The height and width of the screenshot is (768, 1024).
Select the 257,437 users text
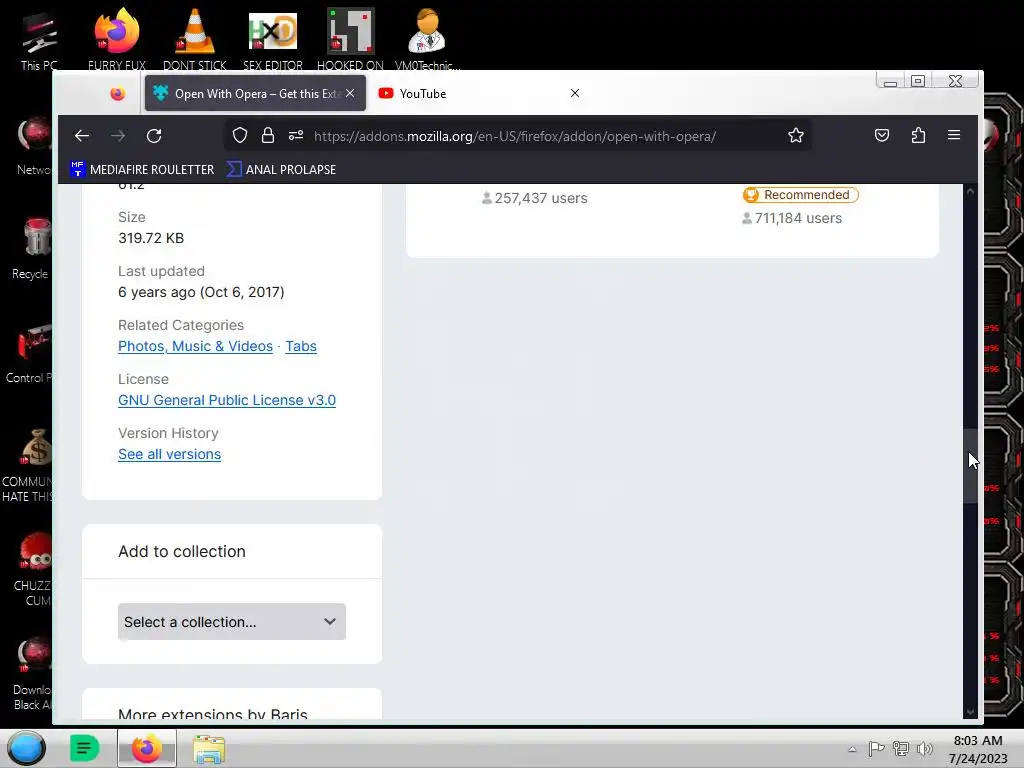coord(541,198)
